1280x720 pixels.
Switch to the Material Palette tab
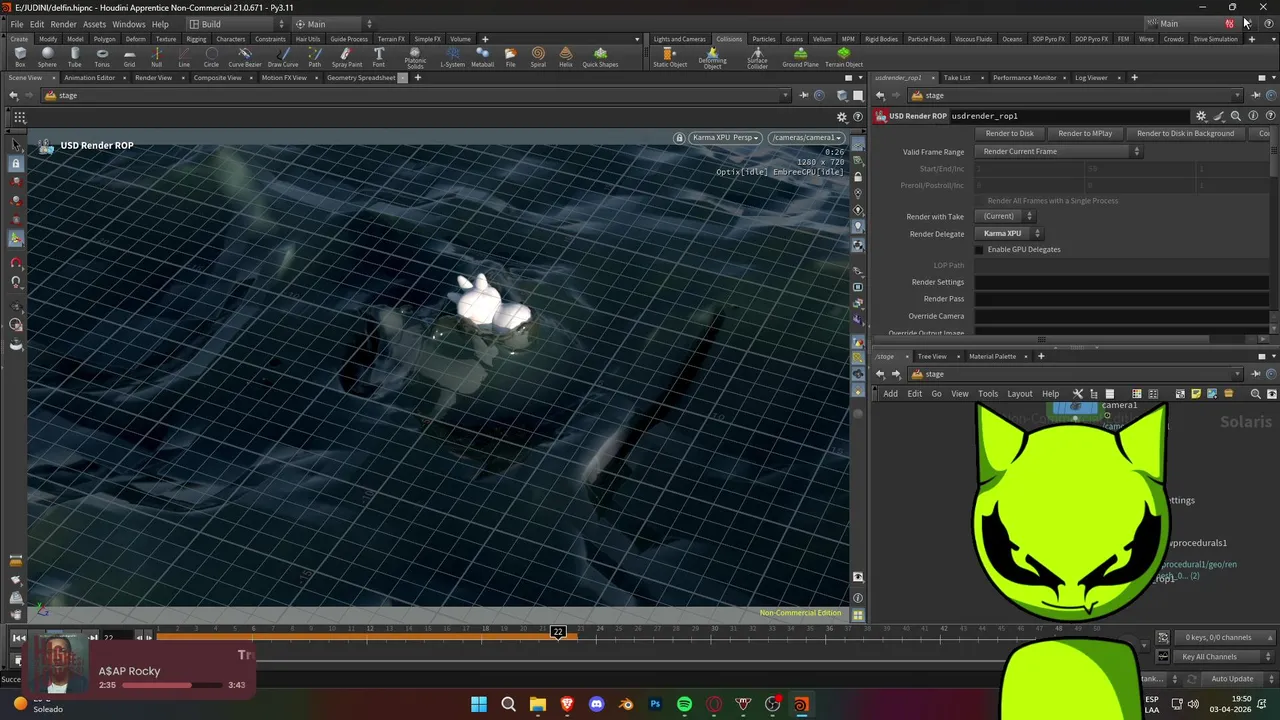[x=992, y=356]
